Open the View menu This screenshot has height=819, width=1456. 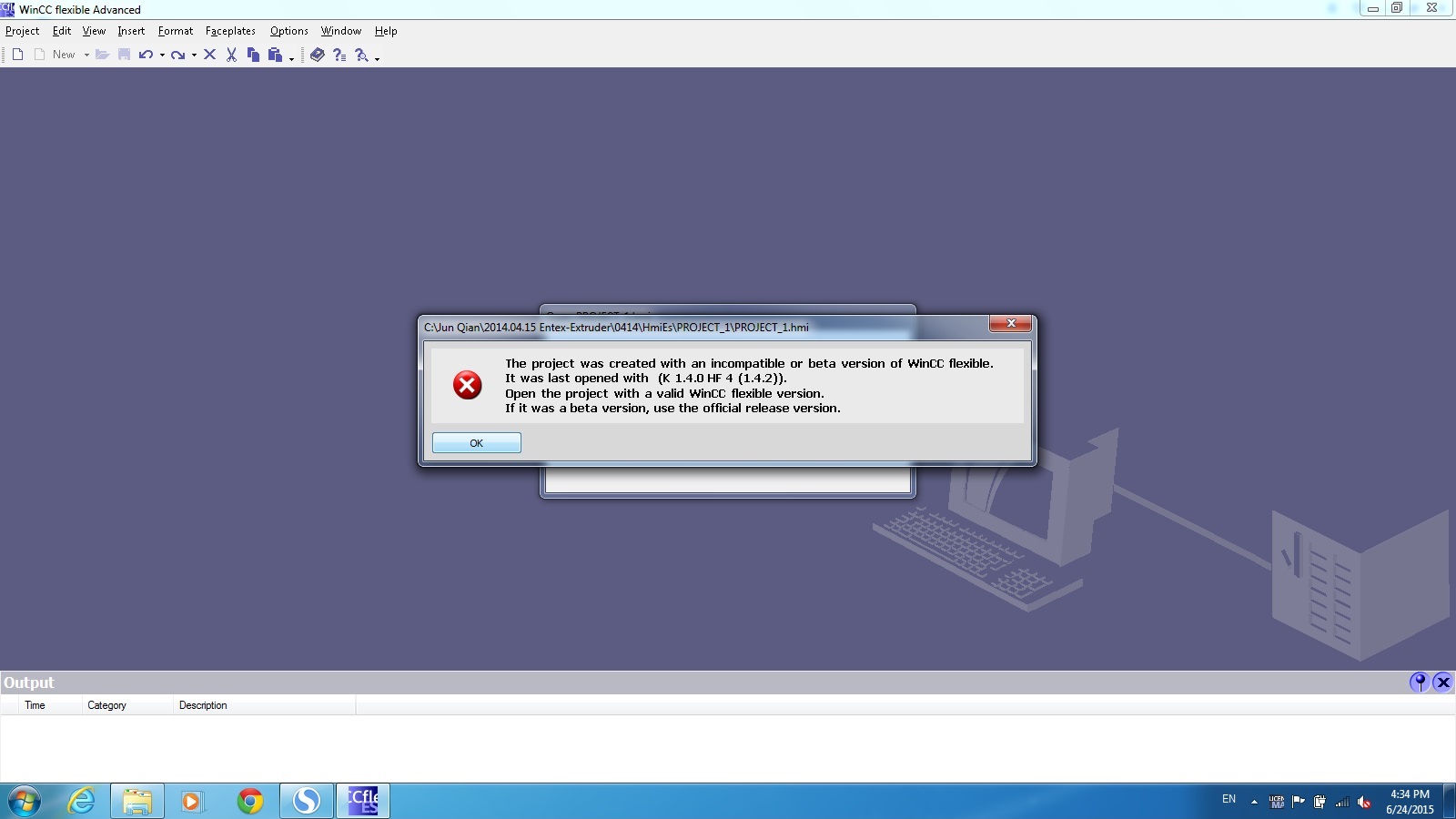[94, 31]
